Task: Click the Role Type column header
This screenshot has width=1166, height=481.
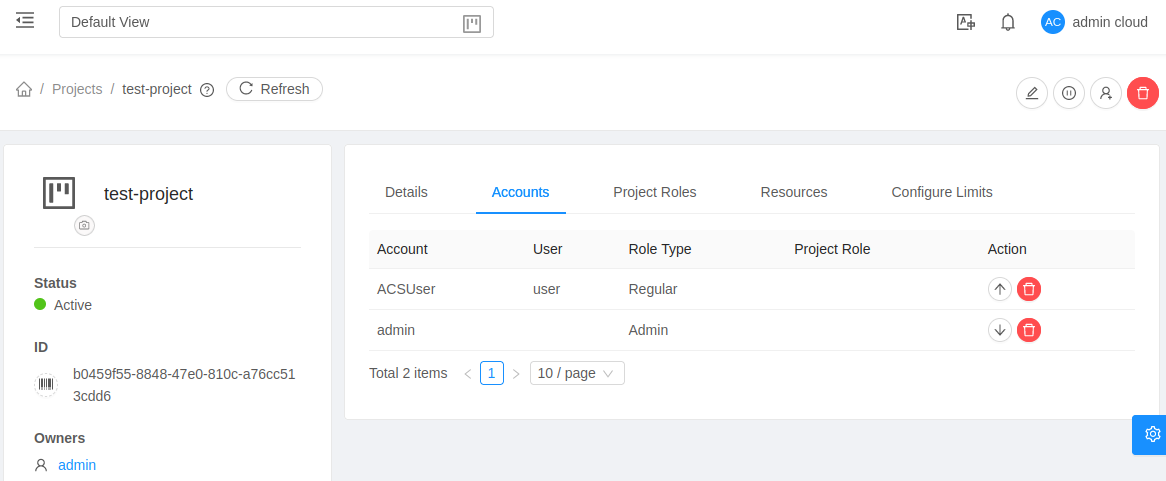Action: (x=660, y=249)
